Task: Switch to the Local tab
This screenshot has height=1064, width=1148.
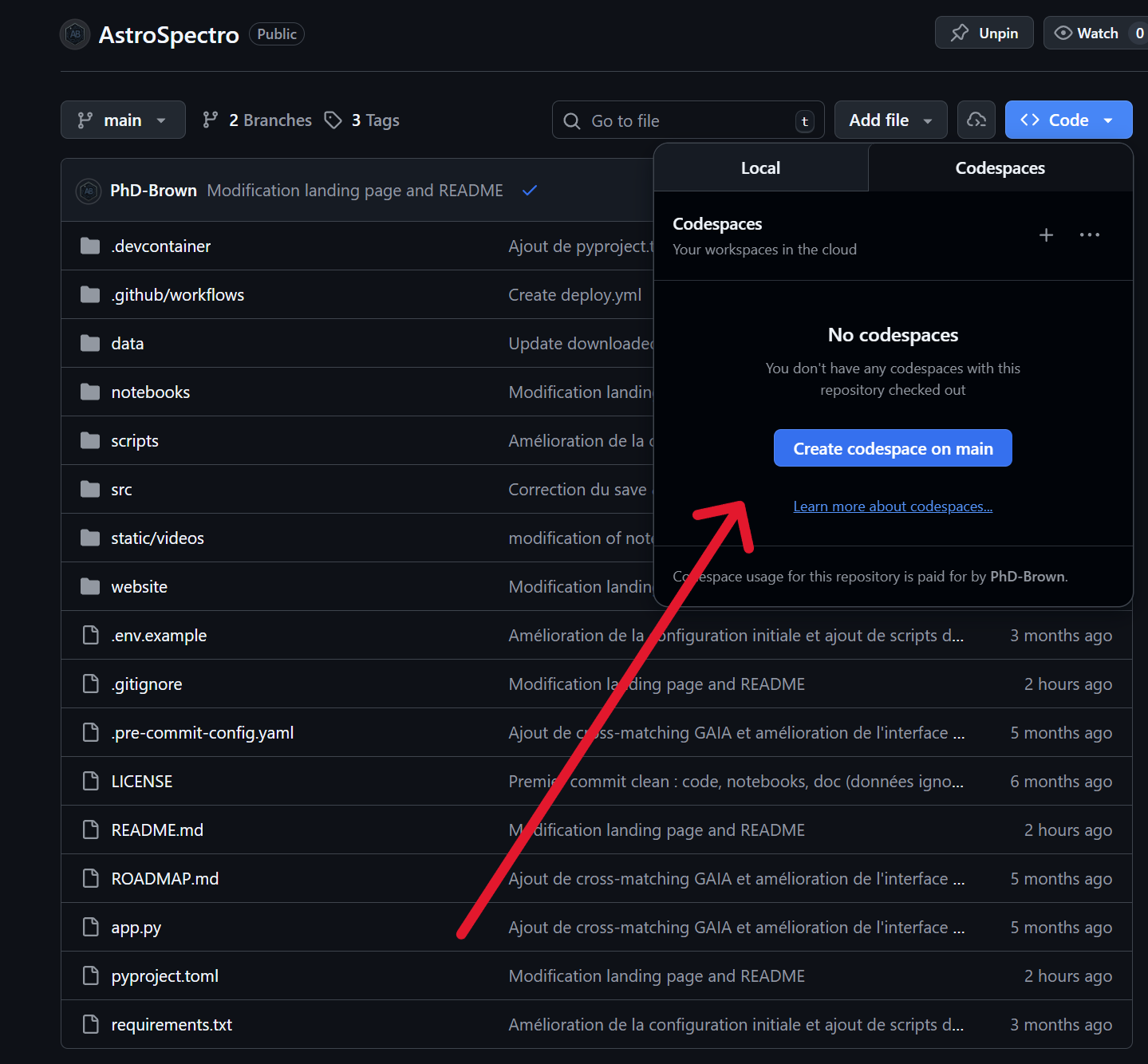Action: pos(760,168)
